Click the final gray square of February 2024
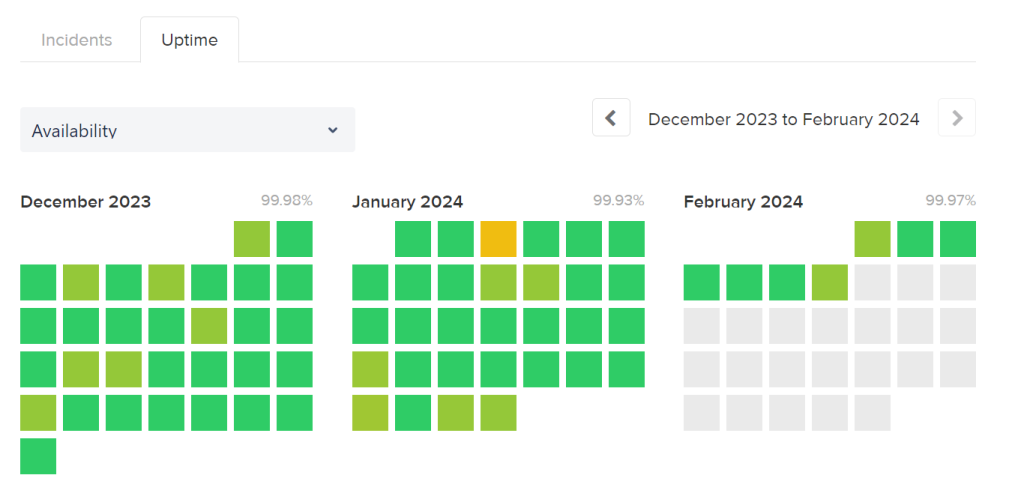 pyautogui.click(x=873, y=413)
